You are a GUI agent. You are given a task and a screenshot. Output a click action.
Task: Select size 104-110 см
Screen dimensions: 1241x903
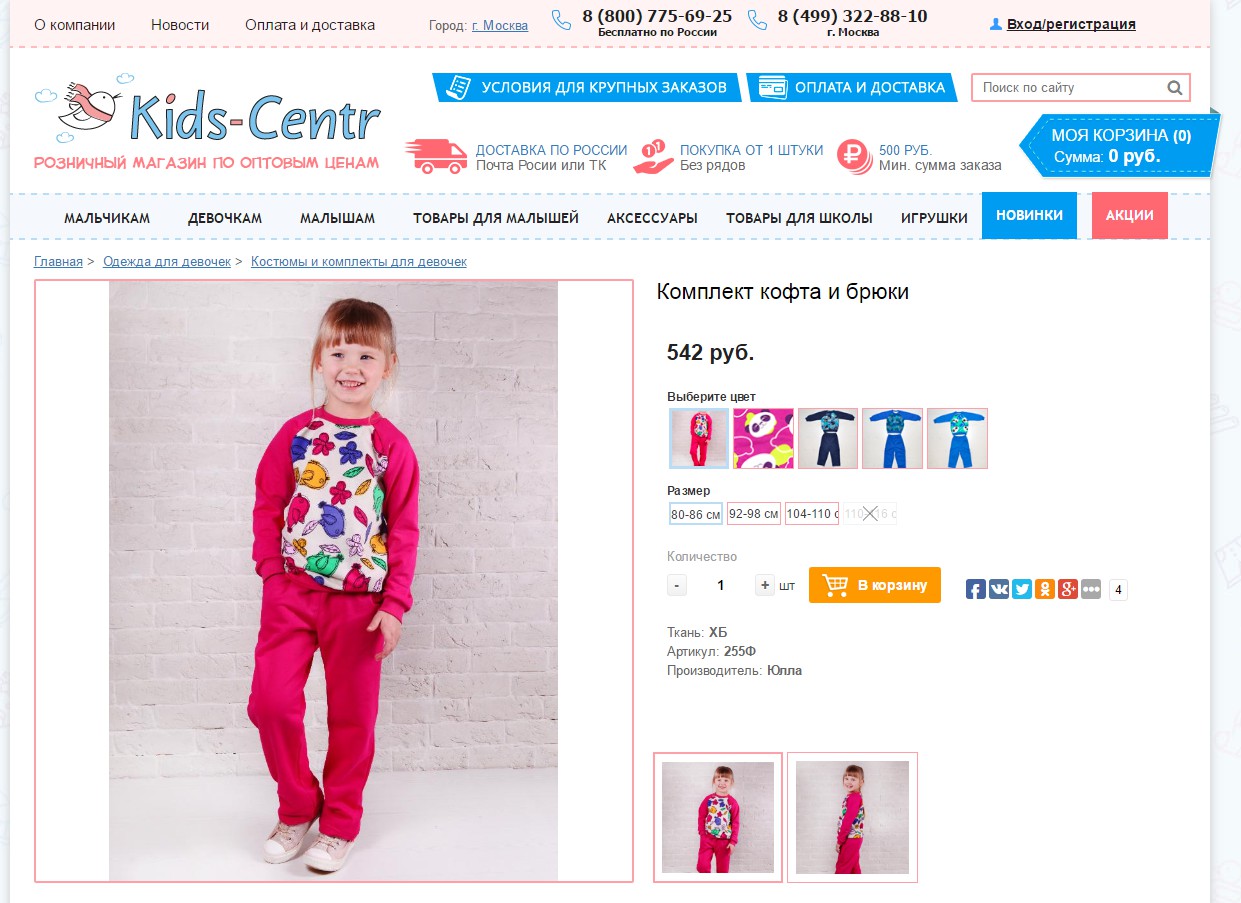(812, 514)
